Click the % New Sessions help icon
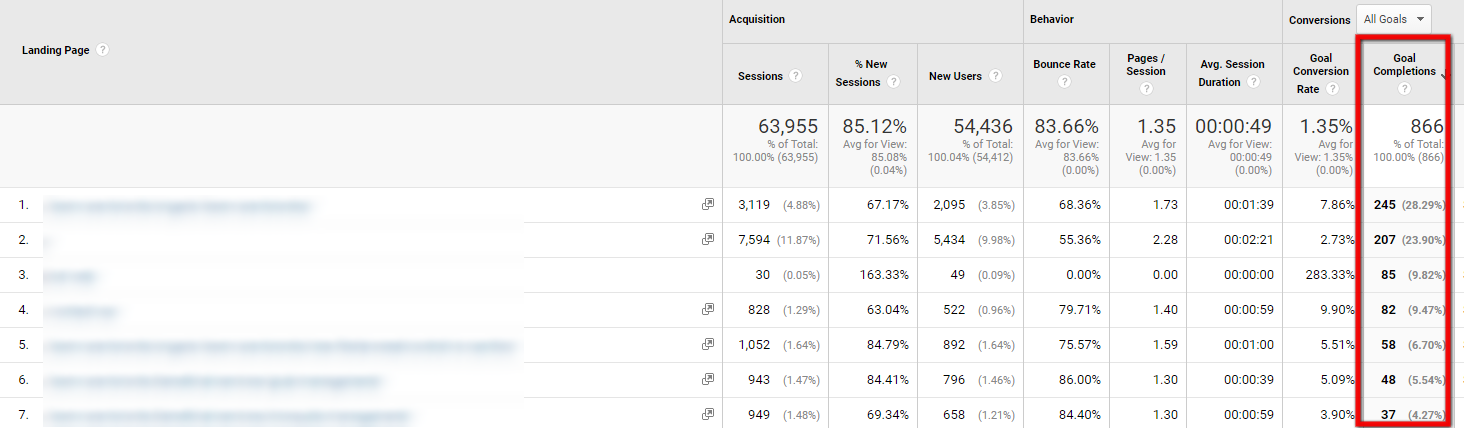 [x=893, y=82]
